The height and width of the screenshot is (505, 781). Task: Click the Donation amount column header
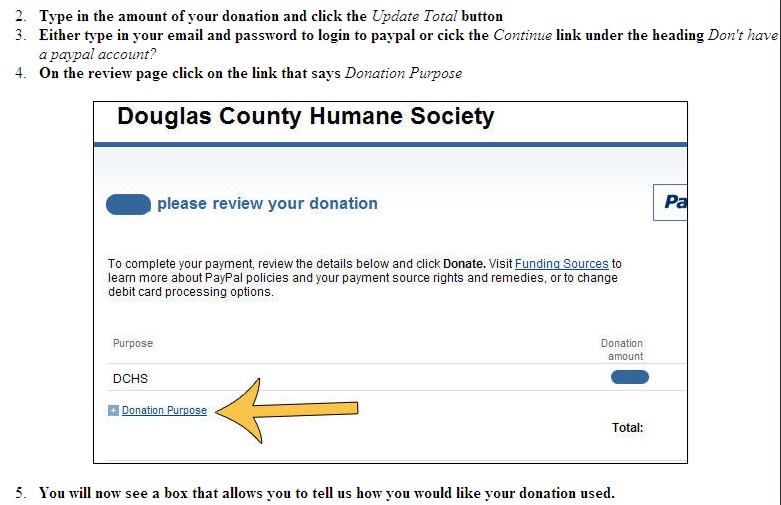622,349
